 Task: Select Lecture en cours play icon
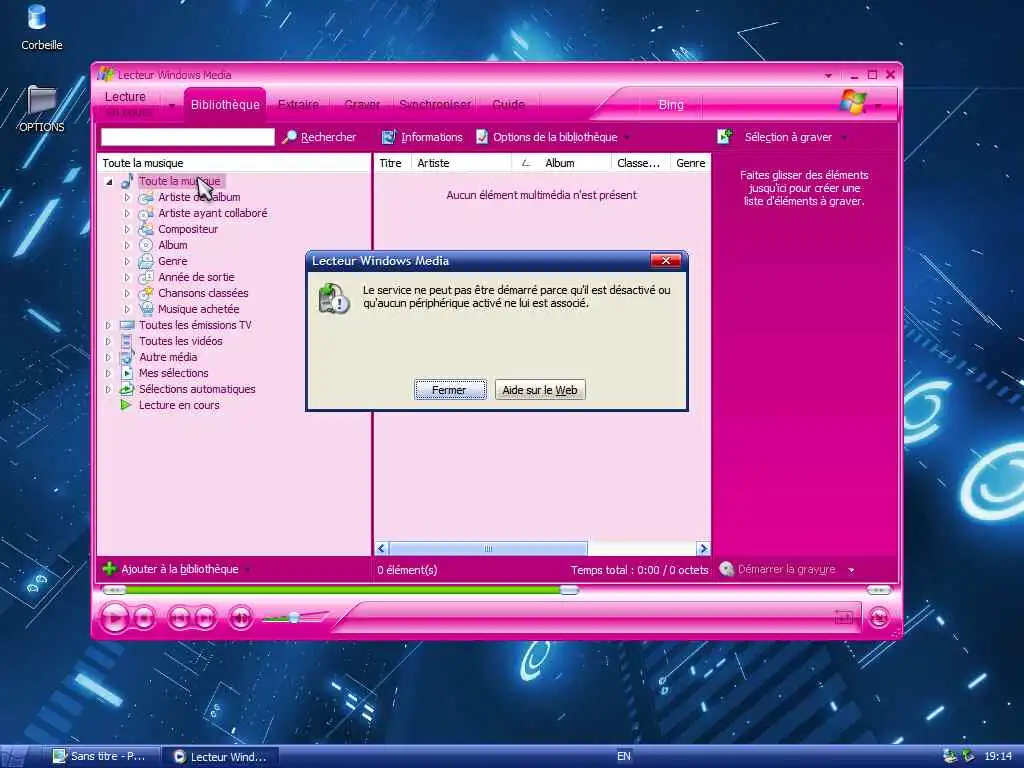click(126, 405)
